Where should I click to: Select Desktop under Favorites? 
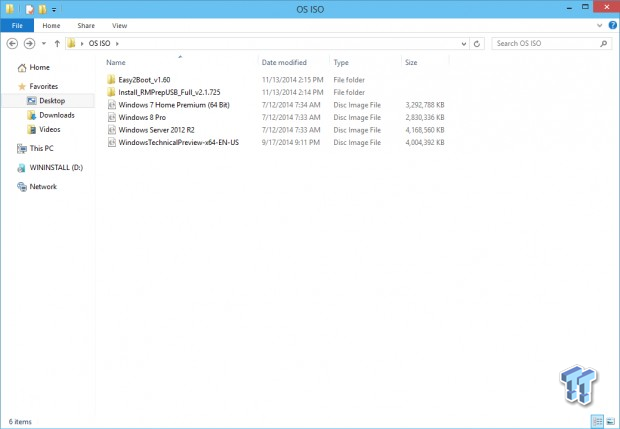[x=52, y=101]
